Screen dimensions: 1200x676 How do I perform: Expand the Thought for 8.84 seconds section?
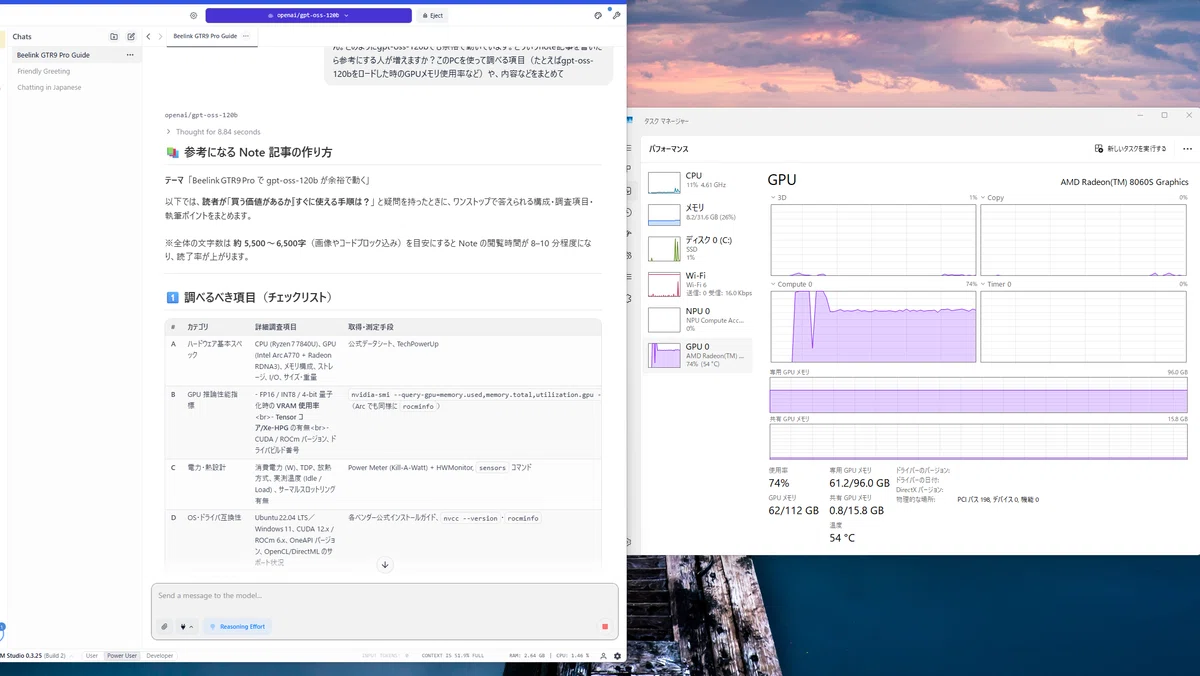[213, 132]
